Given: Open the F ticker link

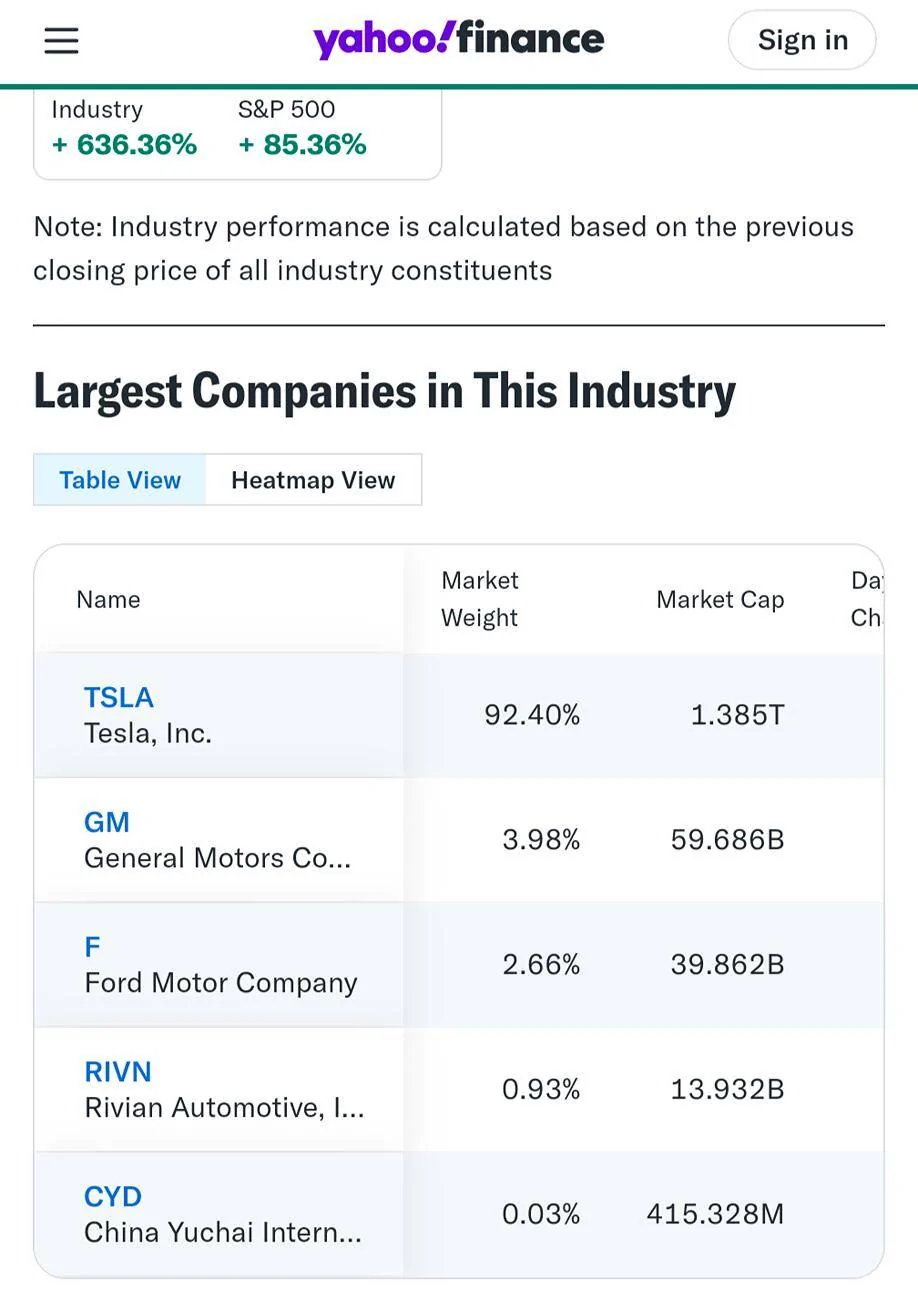Looking at the screenshot, I should tap(92, 946).
